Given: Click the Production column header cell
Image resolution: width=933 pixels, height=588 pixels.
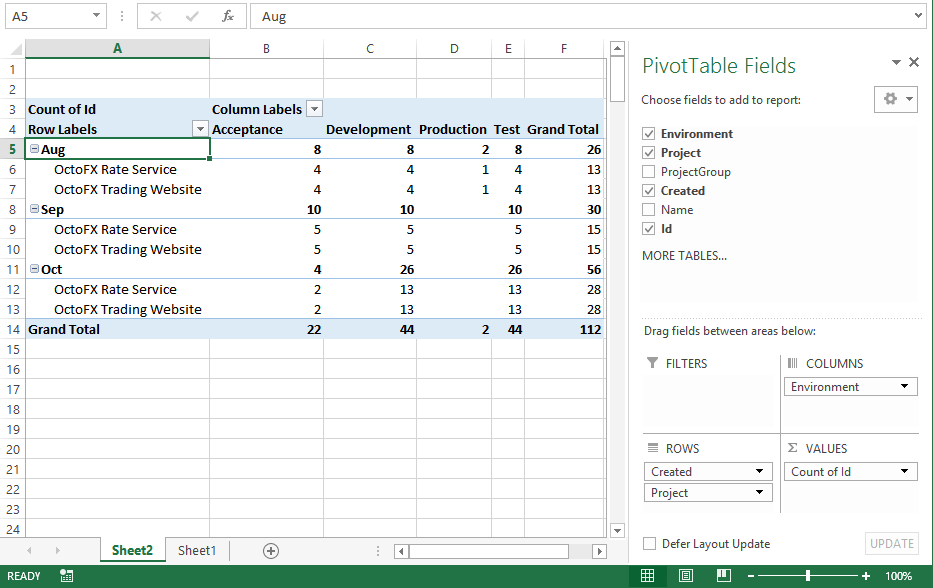Looking at the screenshot, I should 453,129.
